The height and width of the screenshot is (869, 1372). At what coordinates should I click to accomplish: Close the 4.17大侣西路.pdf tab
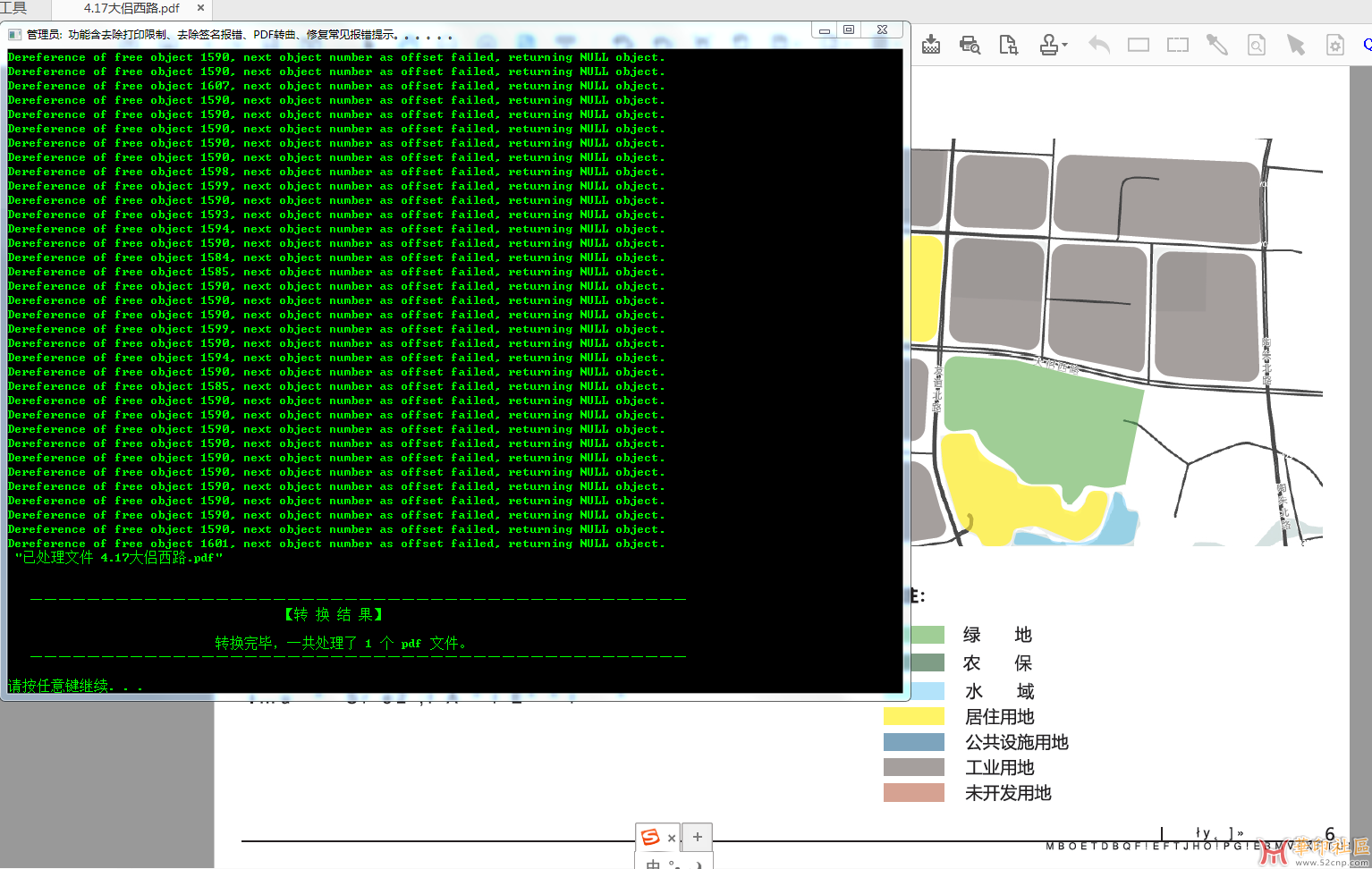pyautogui.click(x=200, y=8)
